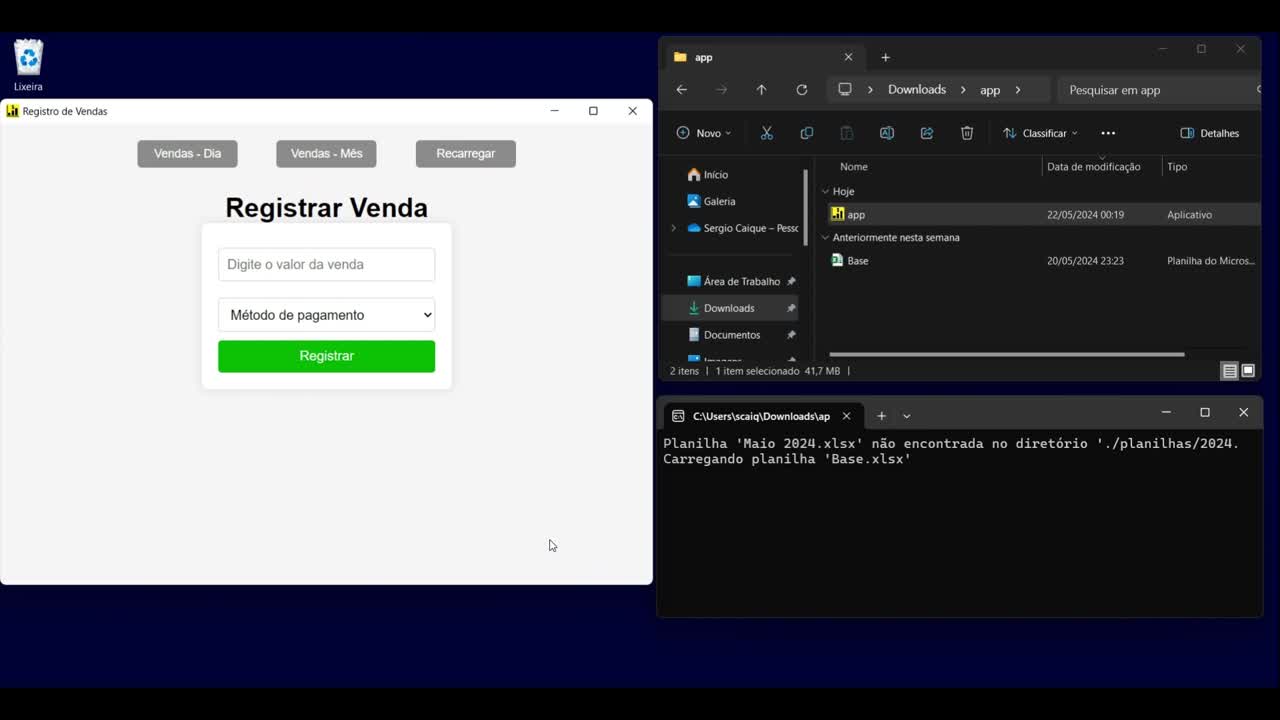Expand the Sergio Caique OneDrive node
This screenshot has height=720, width=1280.
(673, 228)
